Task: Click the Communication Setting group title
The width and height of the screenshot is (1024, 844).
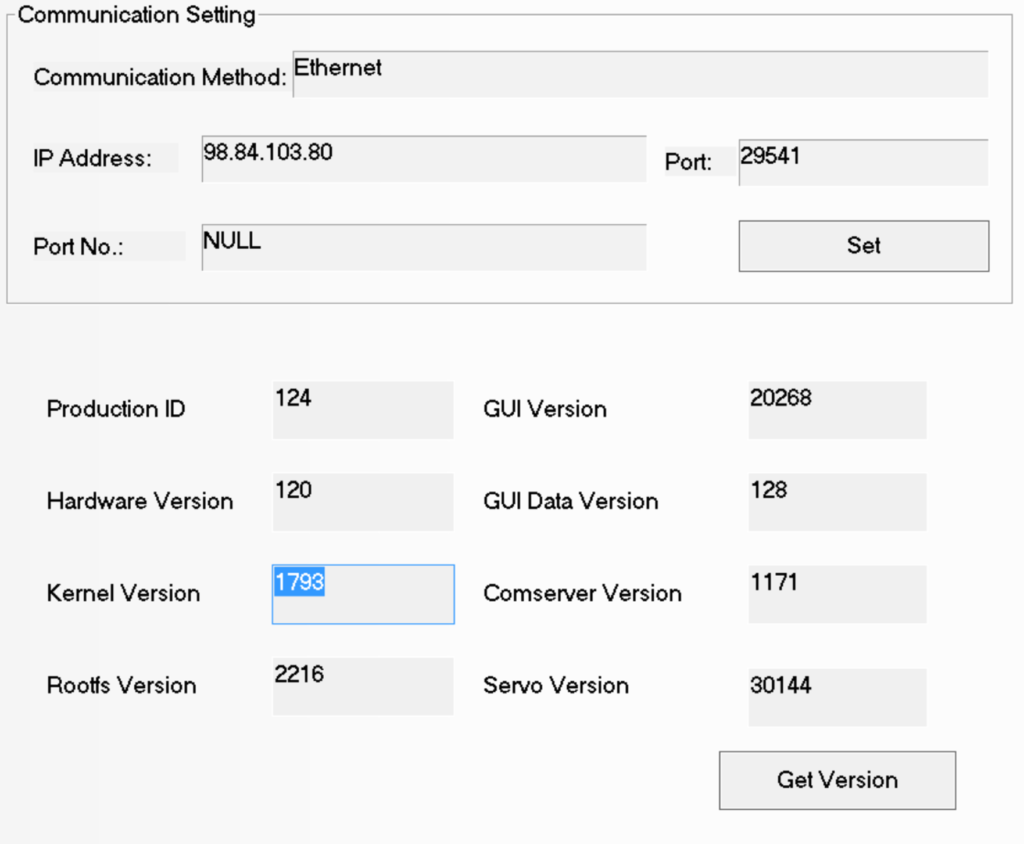Action: pyautogui.click(x=136, y=14)
